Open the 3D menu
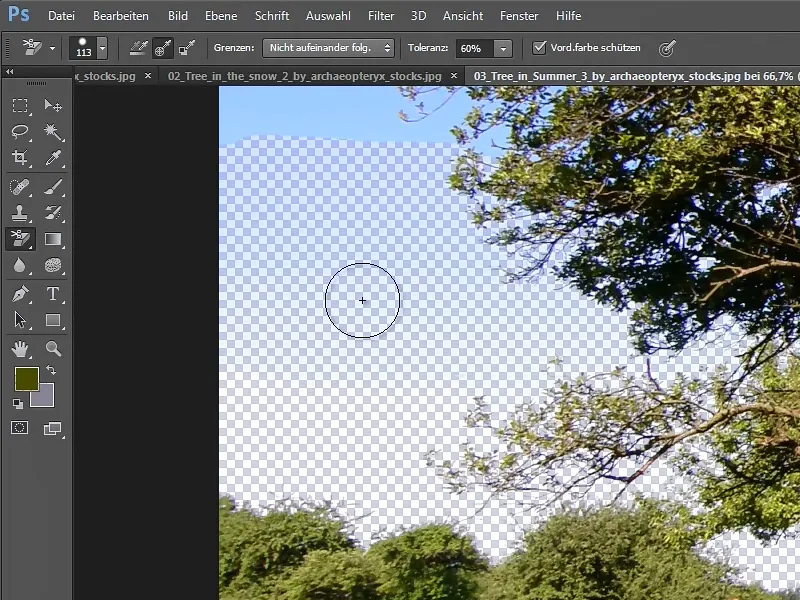 pos(418,16)
